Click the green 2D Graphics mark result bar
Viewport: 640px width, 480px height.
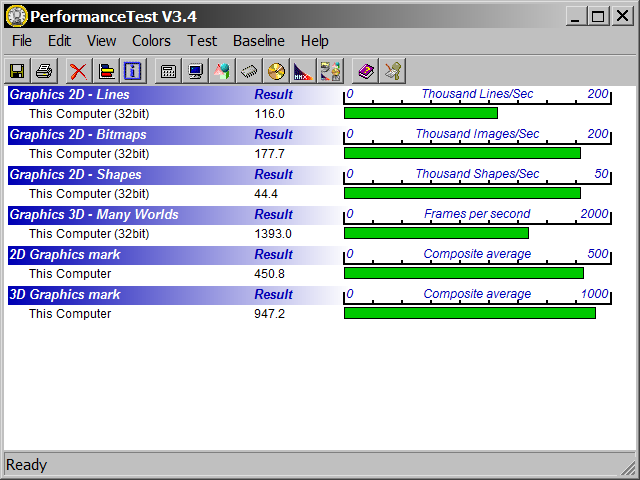pyautogui.click(x=463, y=273)
